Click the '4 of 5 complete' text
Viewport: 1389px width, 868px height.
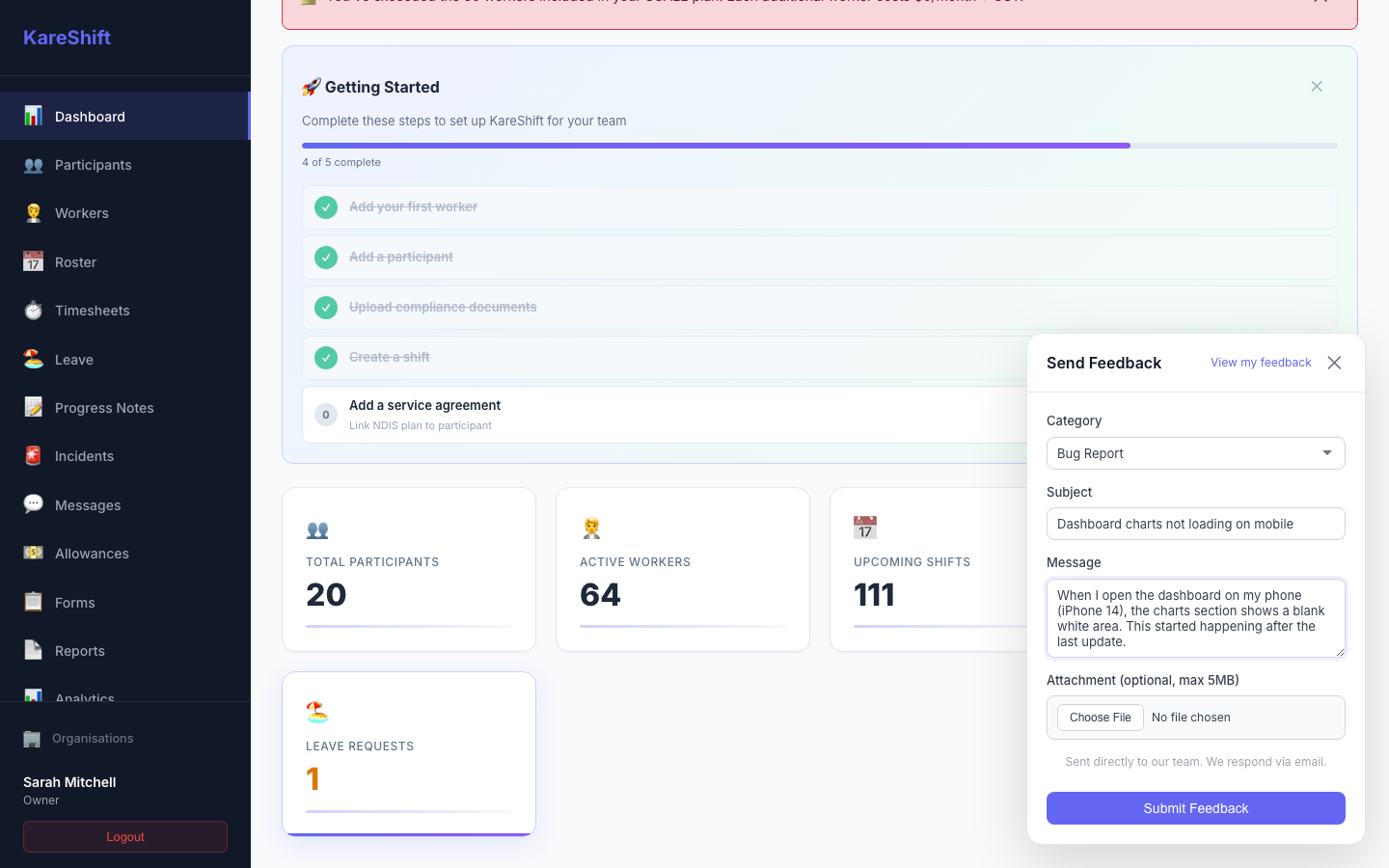pos(341,162)
